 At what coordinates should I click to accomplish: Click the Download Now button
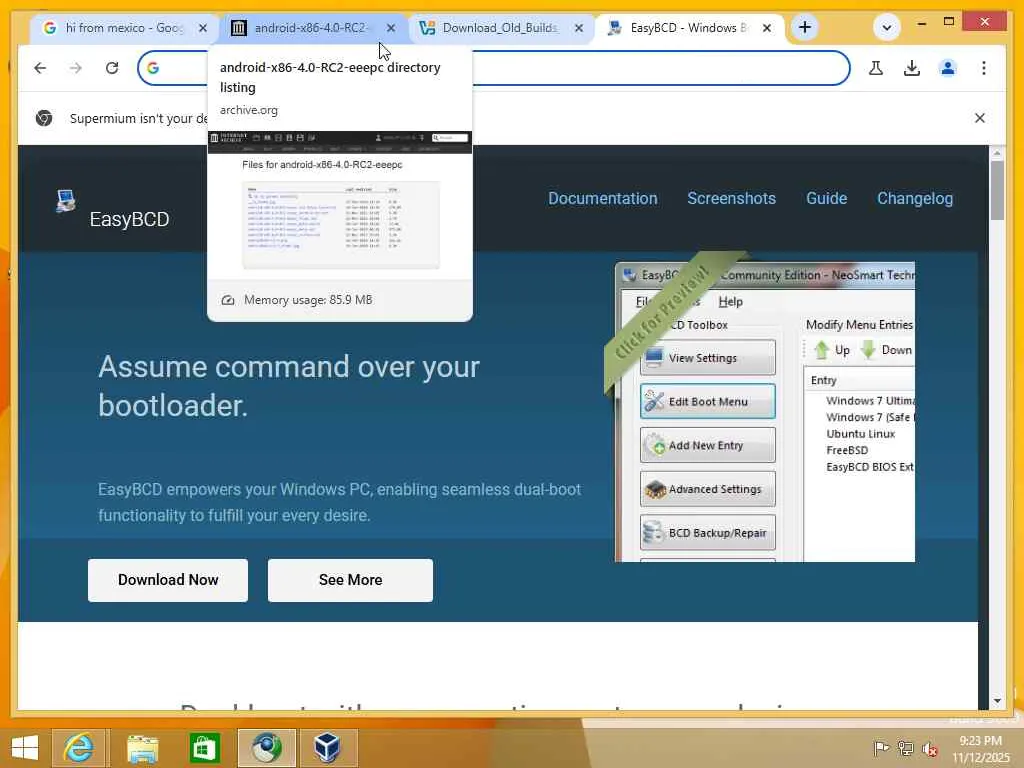[x=168, y=580]
